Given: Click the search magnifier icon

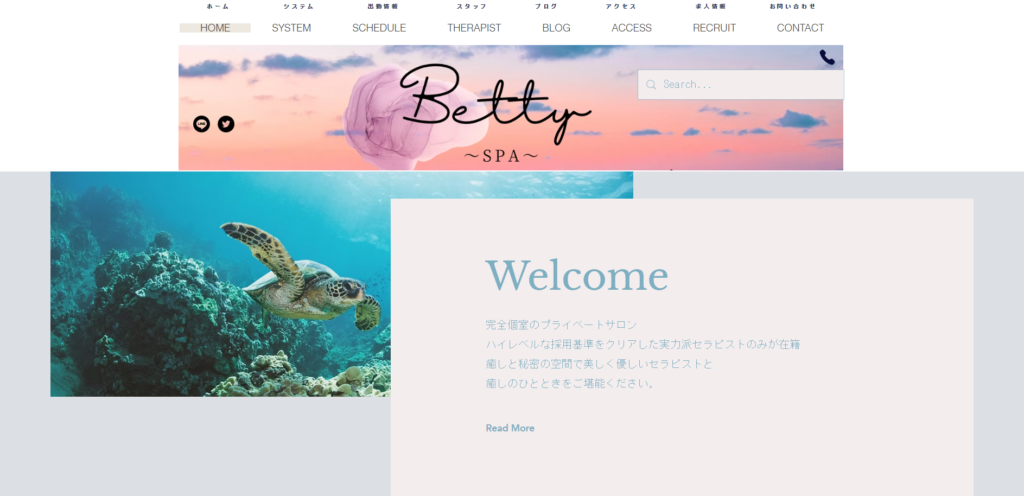Looking at the screenshot, I should coord(651,85).
